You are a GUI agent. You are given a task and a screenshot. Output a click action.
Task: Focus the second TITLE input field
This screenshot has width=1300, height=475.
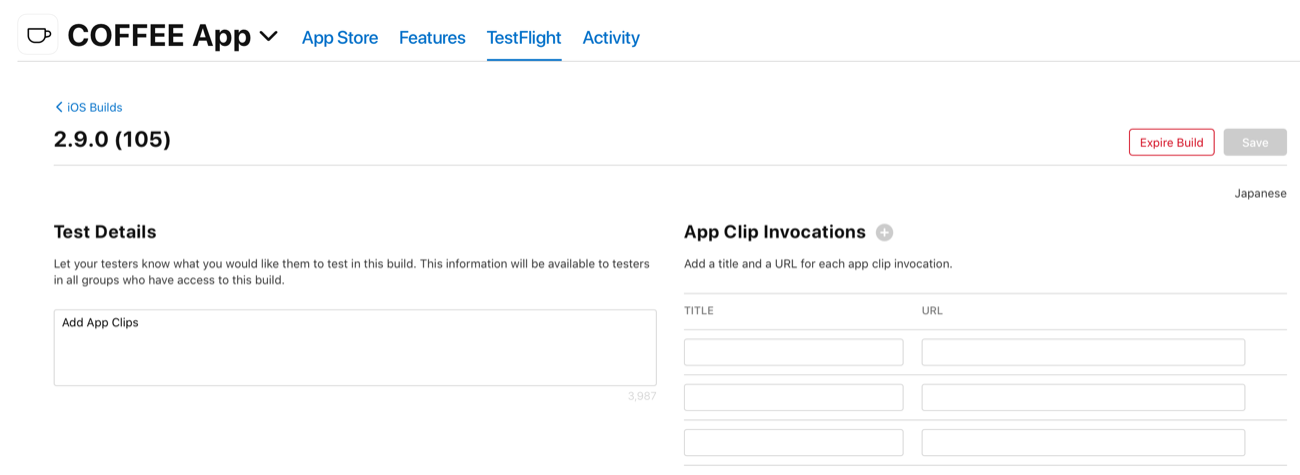[794, 397]
